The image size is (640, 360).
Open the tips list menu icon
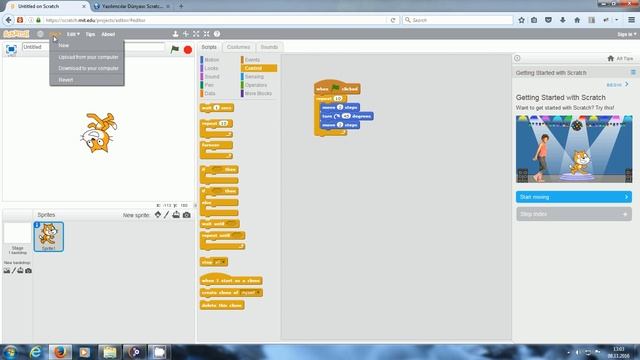click(633, 72)
